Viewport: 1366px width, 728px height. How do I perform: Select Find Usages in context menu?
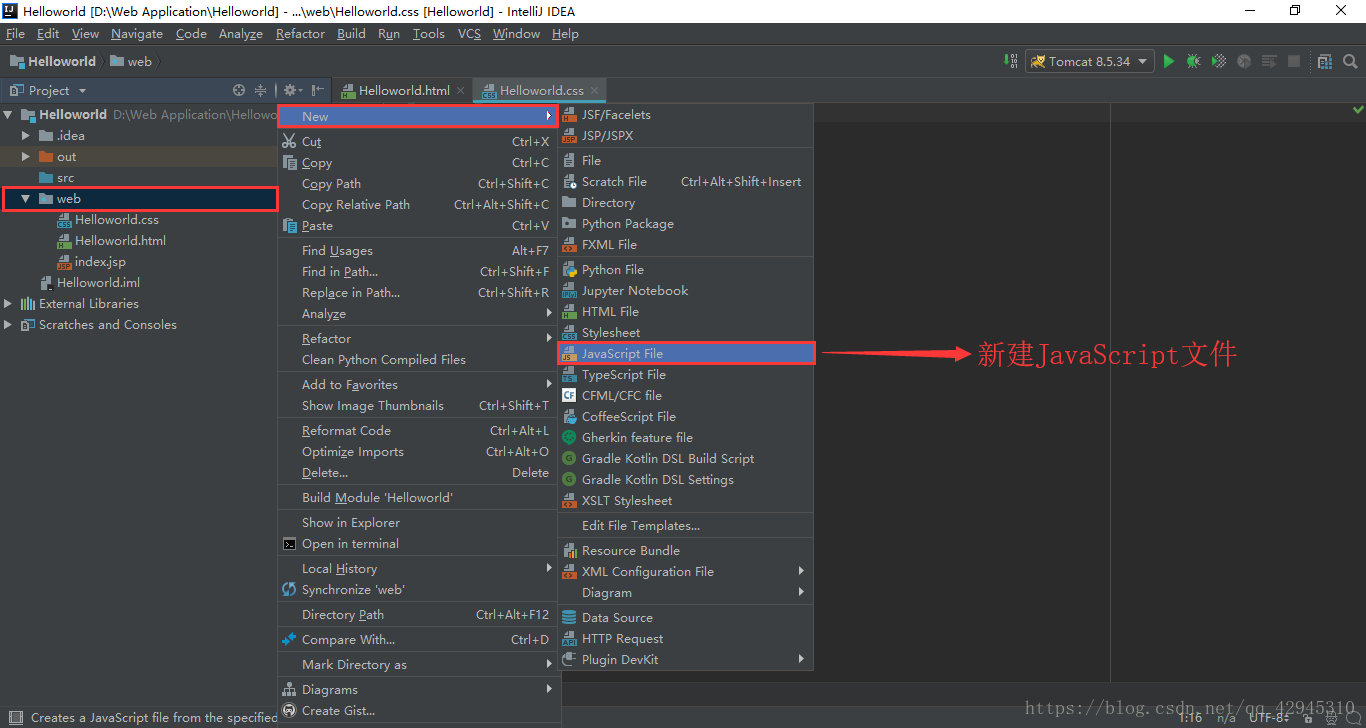(418, 251)
